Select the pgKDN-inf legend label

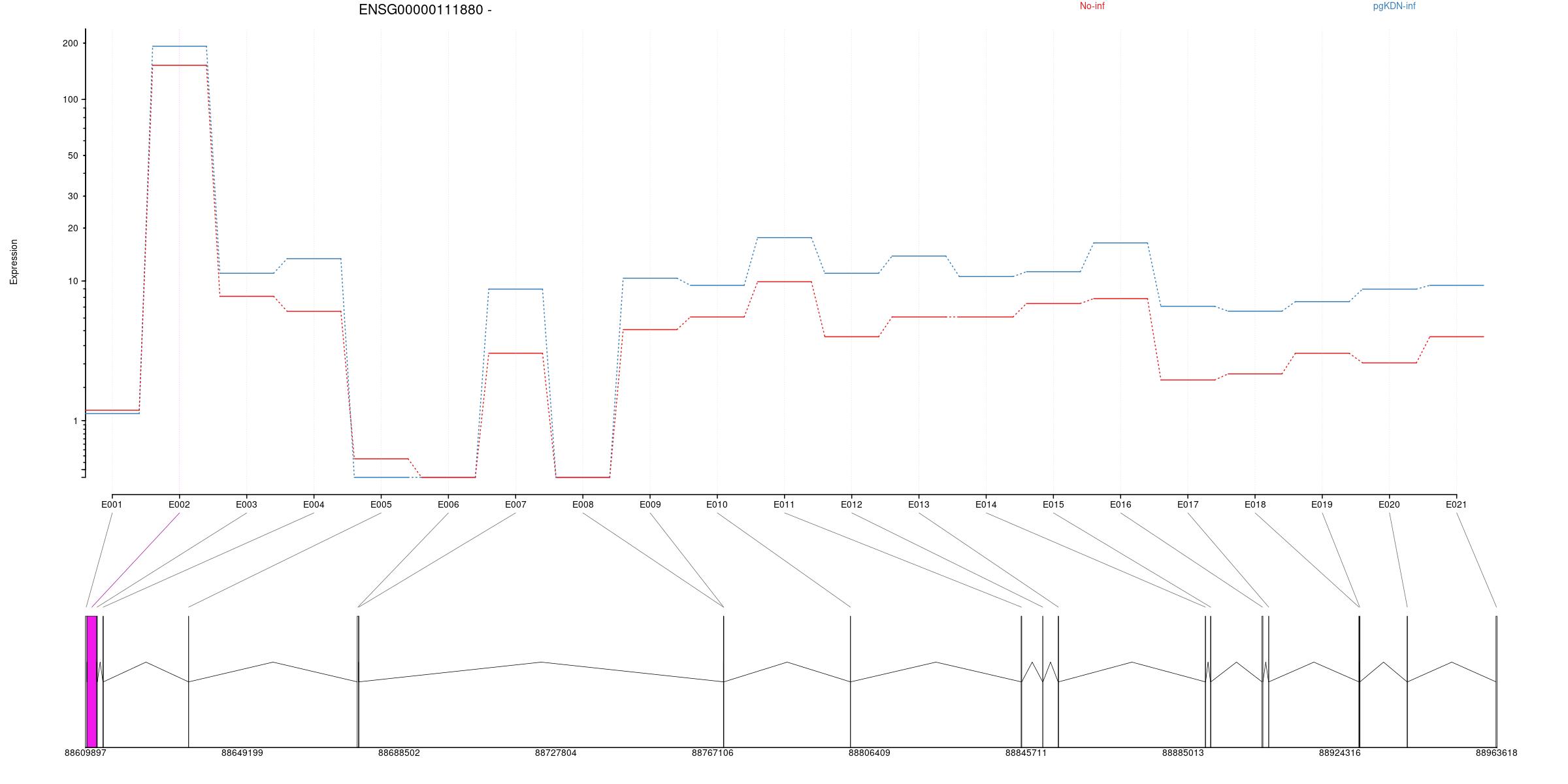[x=1394, y=6]
